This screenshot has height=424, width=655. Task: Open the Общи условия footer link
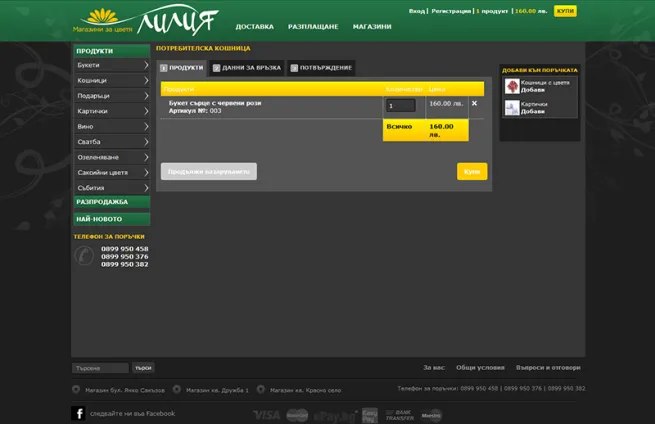click(480, 368)
